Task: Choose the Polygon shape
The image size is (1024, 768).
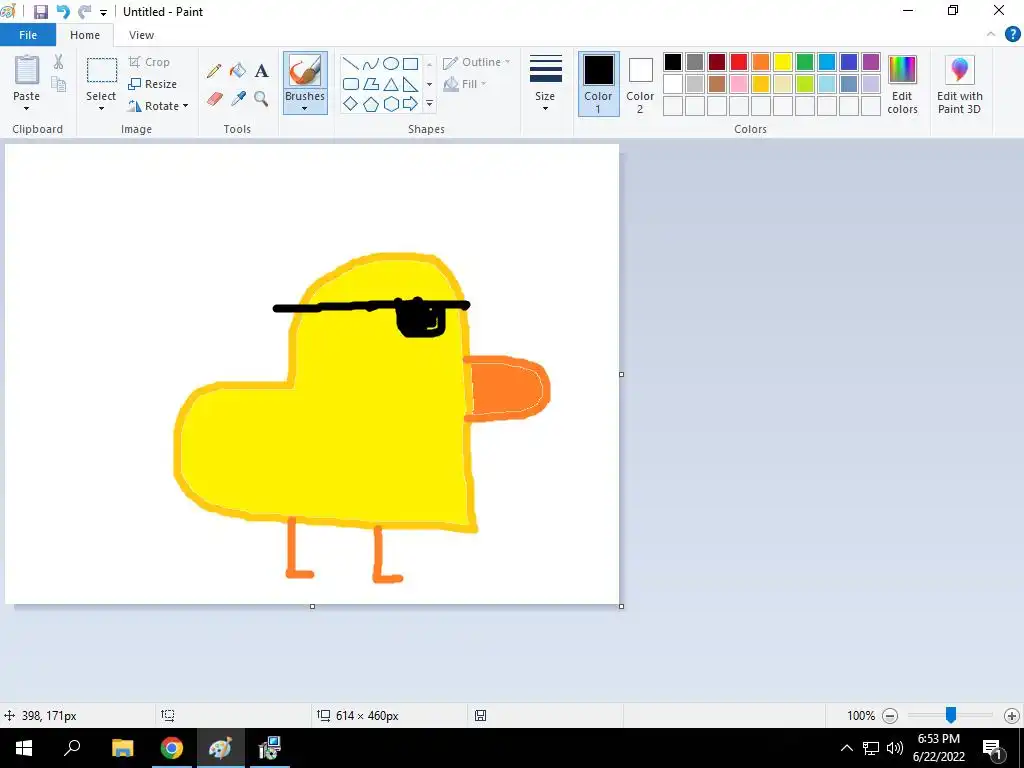Action: [x=370, y=84]
